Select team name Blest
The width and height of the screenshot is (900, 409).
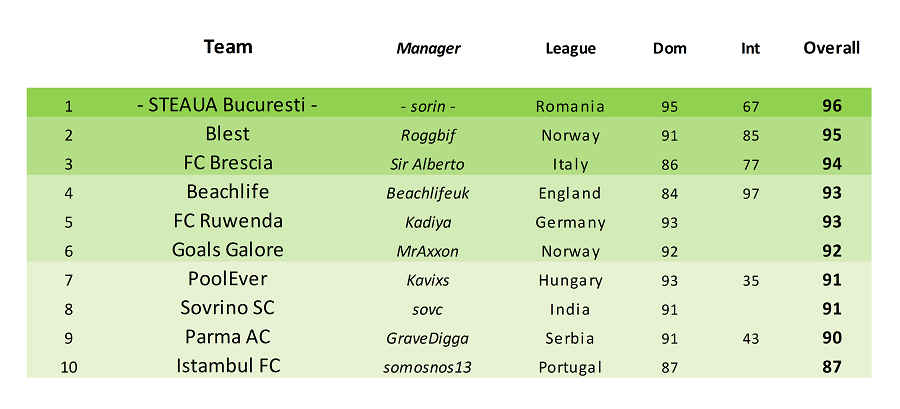228,134
